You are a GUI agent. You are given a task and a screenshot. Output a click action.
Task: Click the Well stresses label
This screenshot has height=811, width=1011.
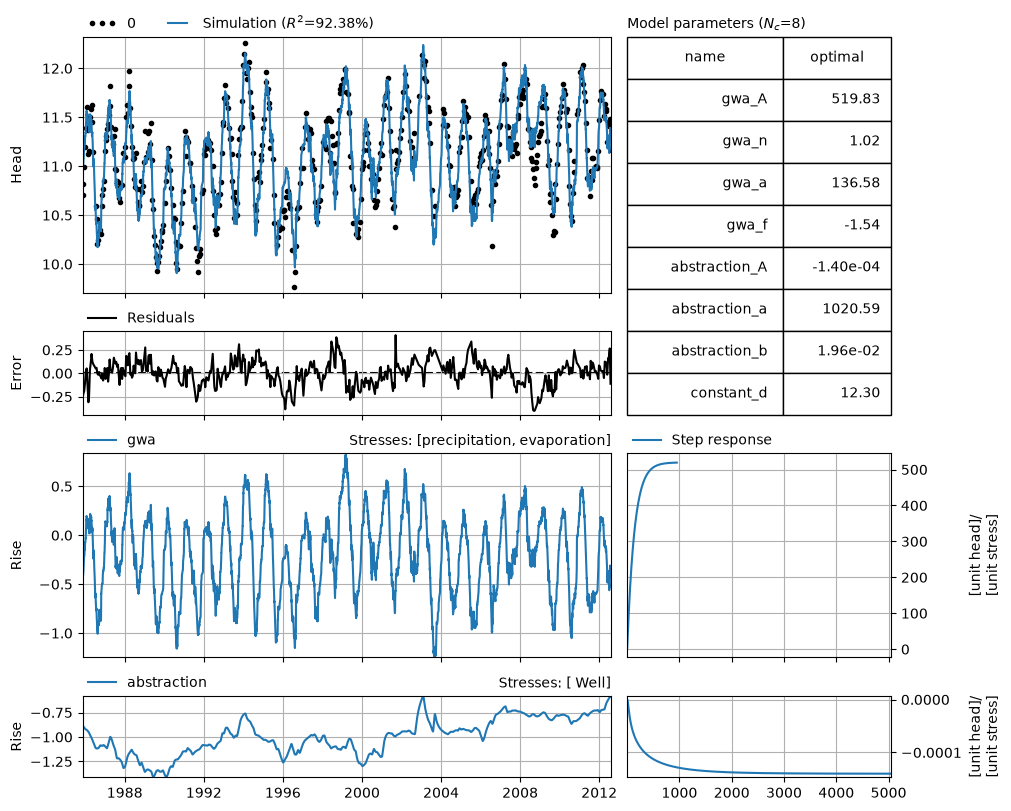click(554, 683)
